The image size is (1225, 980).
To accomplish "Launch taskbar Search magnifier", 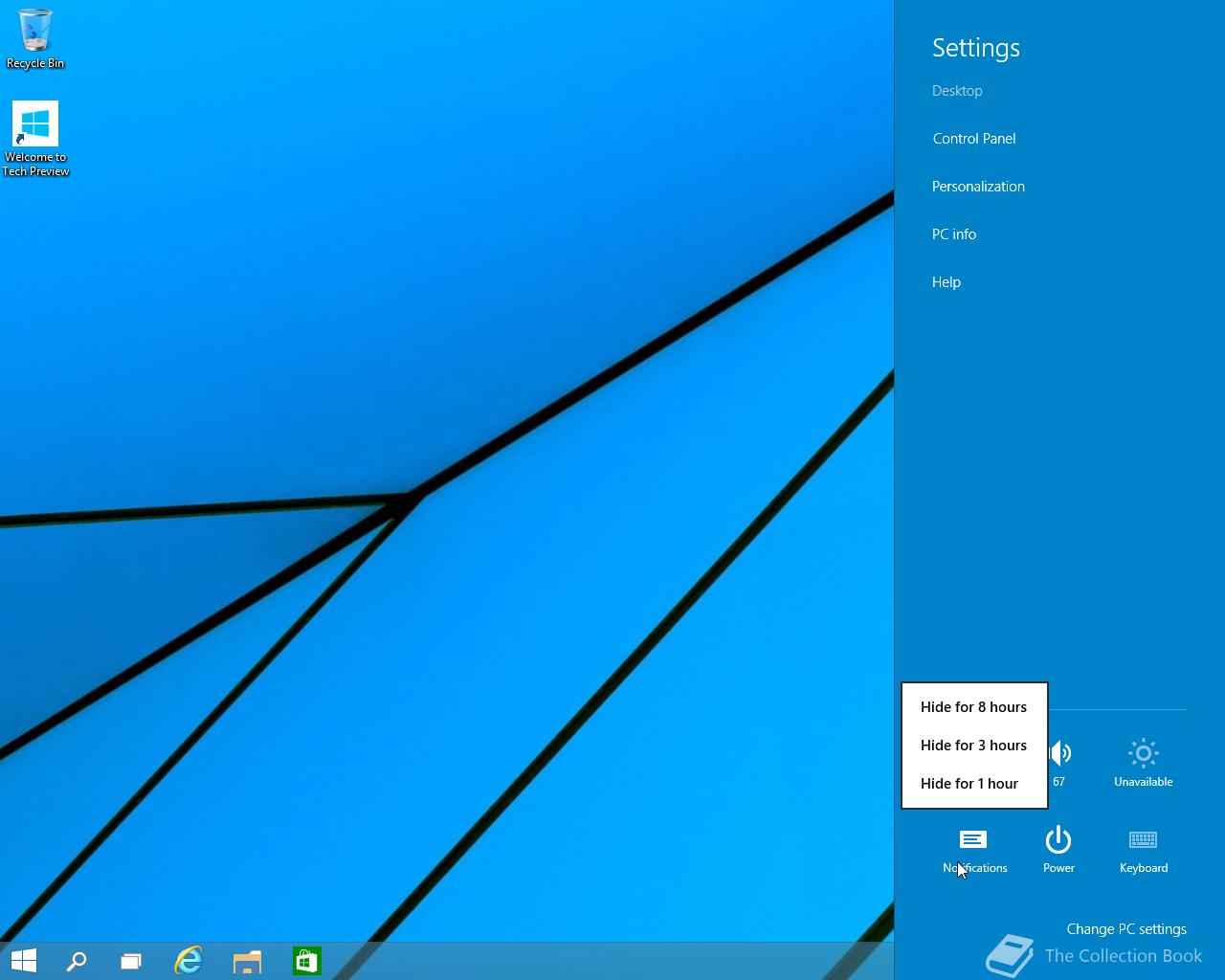I will pyautogui.click(x=77, y=961).
